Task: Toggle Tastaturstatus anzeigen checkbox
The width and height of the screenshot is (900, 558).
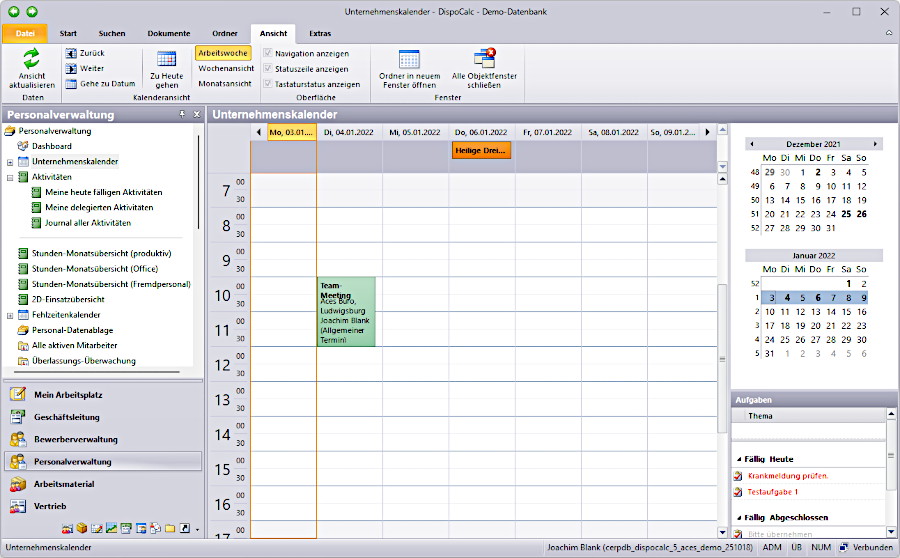Action: point(267,84)
